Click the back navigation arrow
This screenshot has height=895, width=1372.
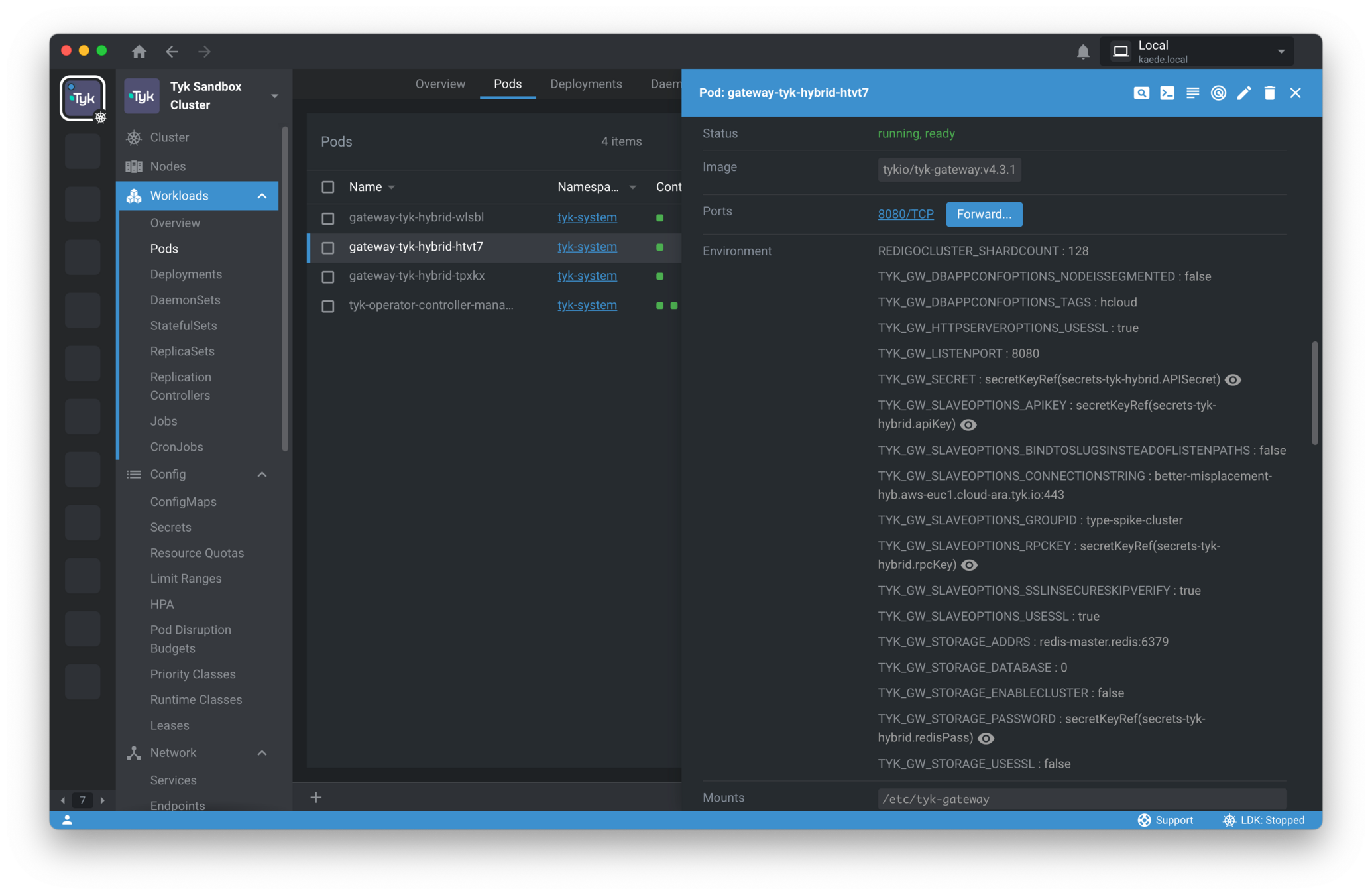click(172, 52)
